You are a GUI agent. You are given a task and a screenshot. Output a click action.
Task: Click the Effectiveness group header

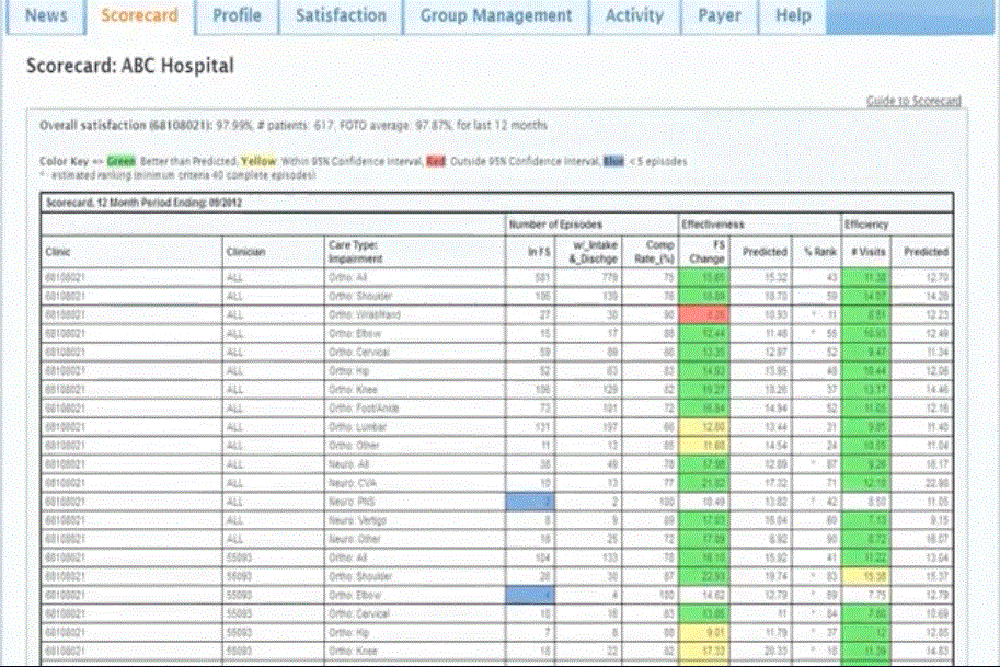click(x=760, y=224)
